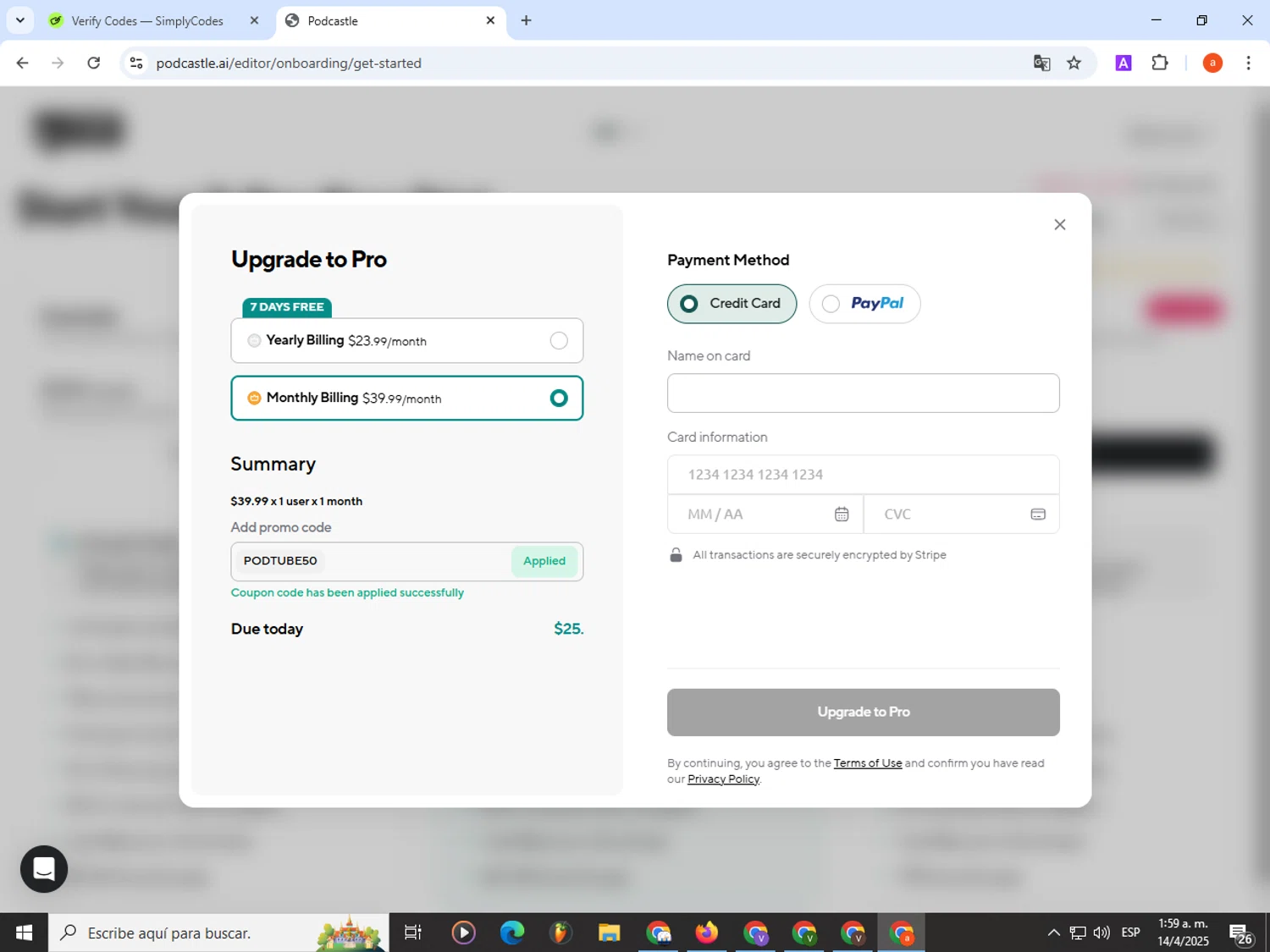Go back to previous page
Screen dimensions: 1270x952
coord(23,63)
